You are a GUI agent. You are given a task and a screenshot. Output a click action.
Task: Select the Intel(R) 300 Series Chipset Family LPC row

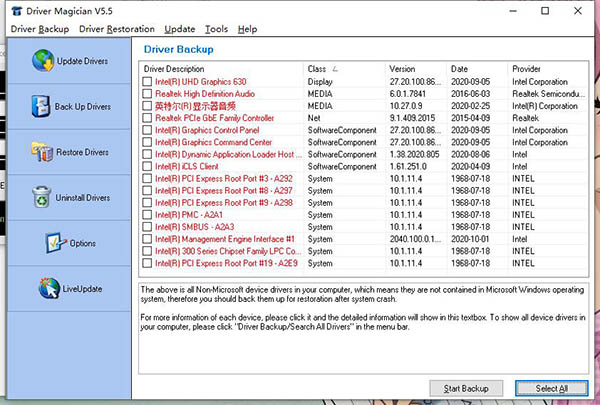(364, 251)
